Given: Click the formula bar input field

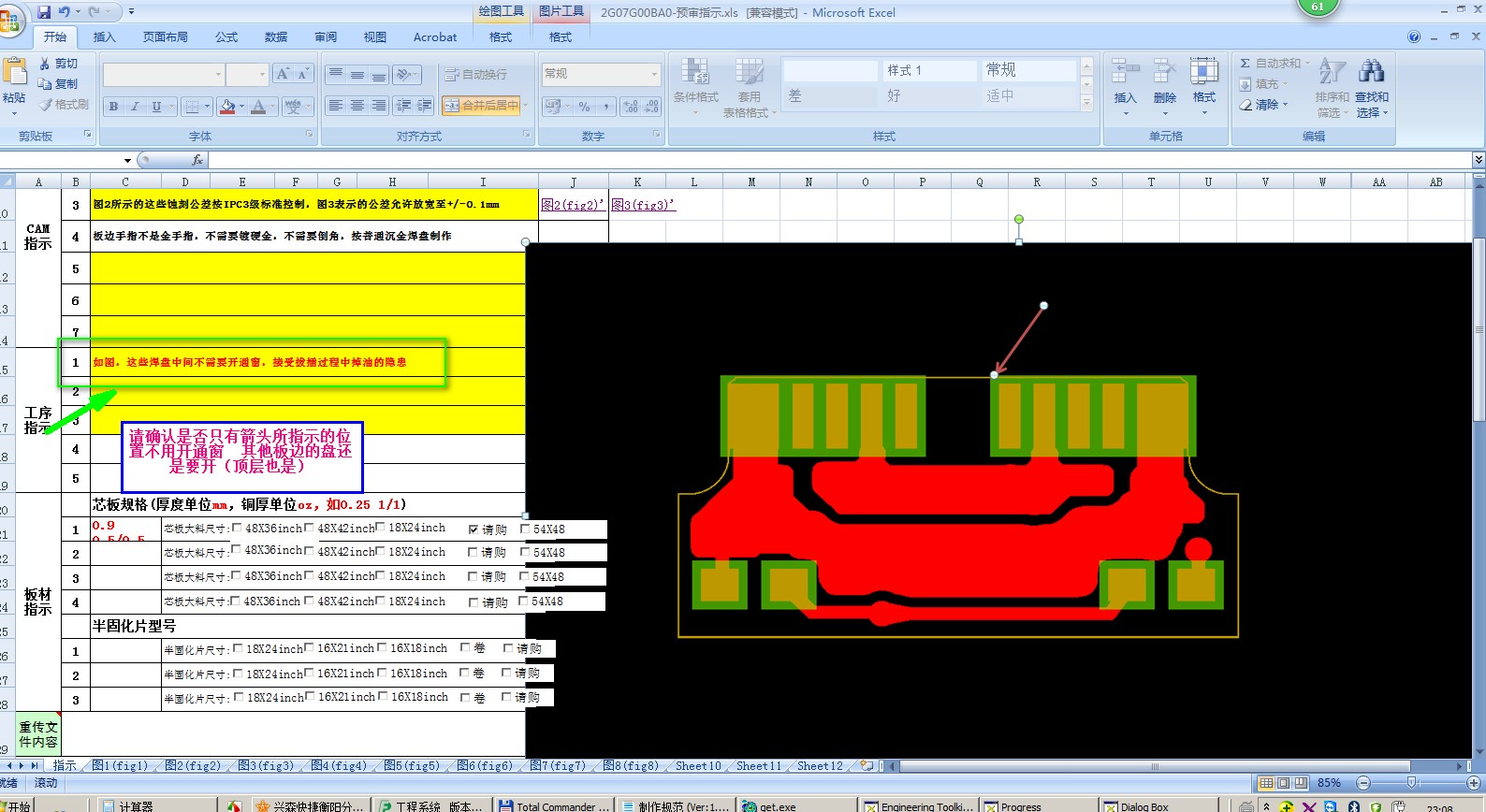Looking at the screenshot, I should pyautogui.click(x=749, y=160).
